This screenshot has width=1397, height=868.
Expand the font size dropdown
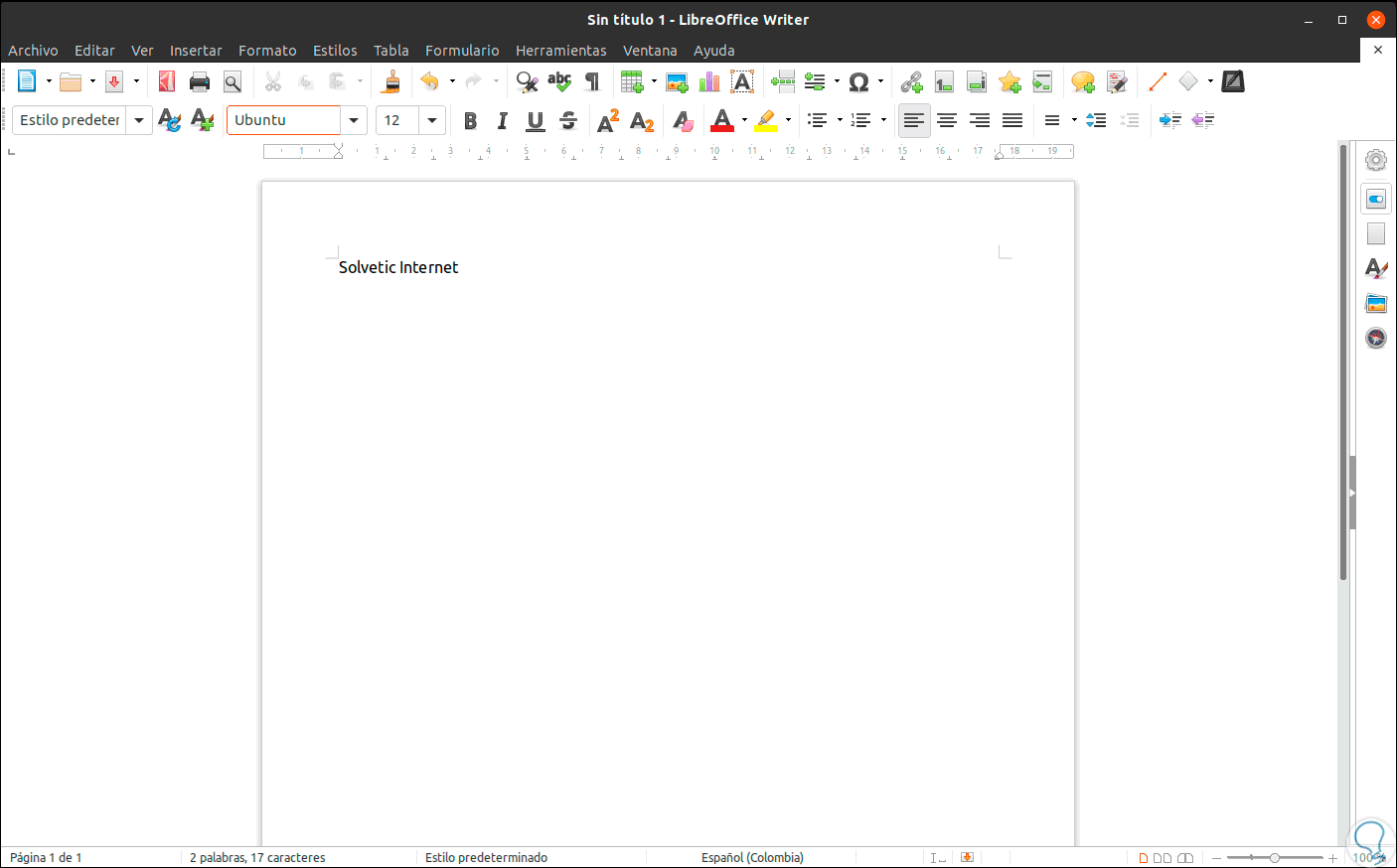coord(432,120)
